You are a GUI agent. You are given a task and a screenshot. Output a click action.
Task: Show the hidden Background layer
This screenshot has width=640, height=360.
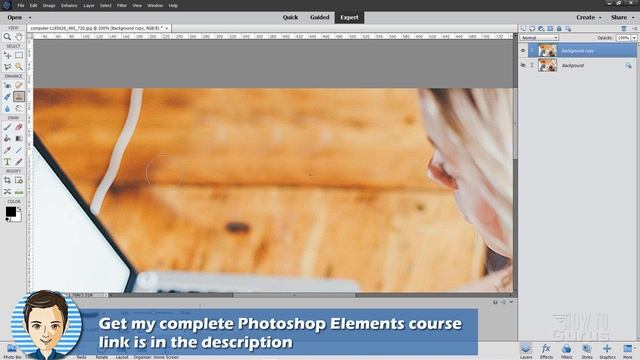523,65
